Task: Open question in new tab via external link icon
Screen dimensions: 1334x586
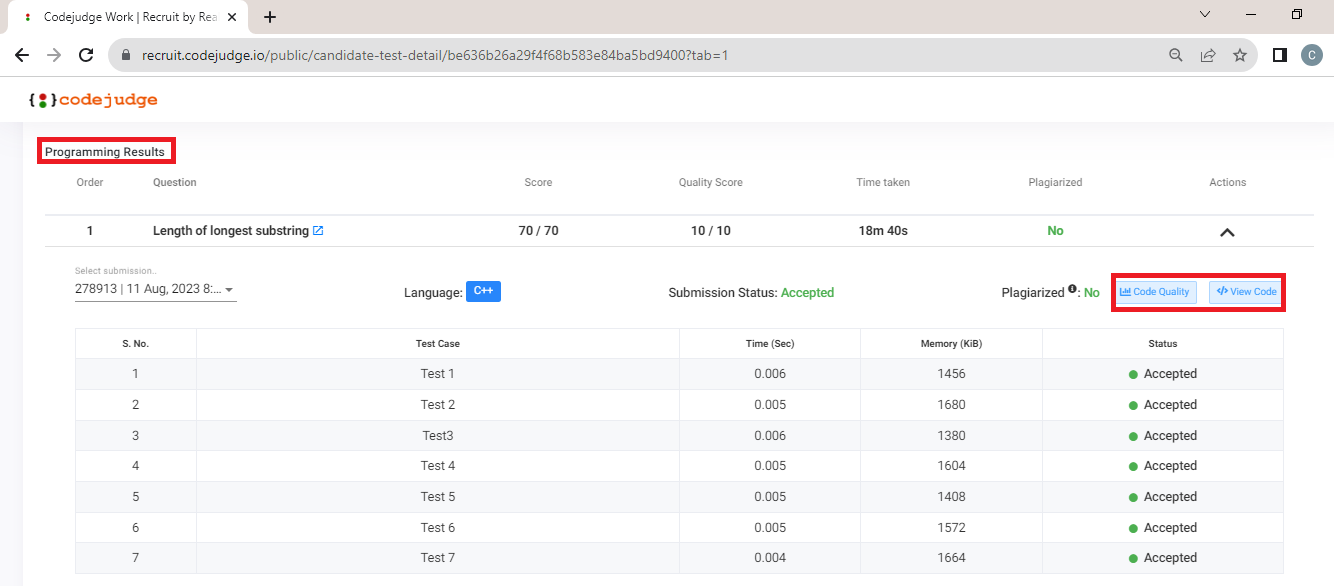Action: [x=319, y=230]
